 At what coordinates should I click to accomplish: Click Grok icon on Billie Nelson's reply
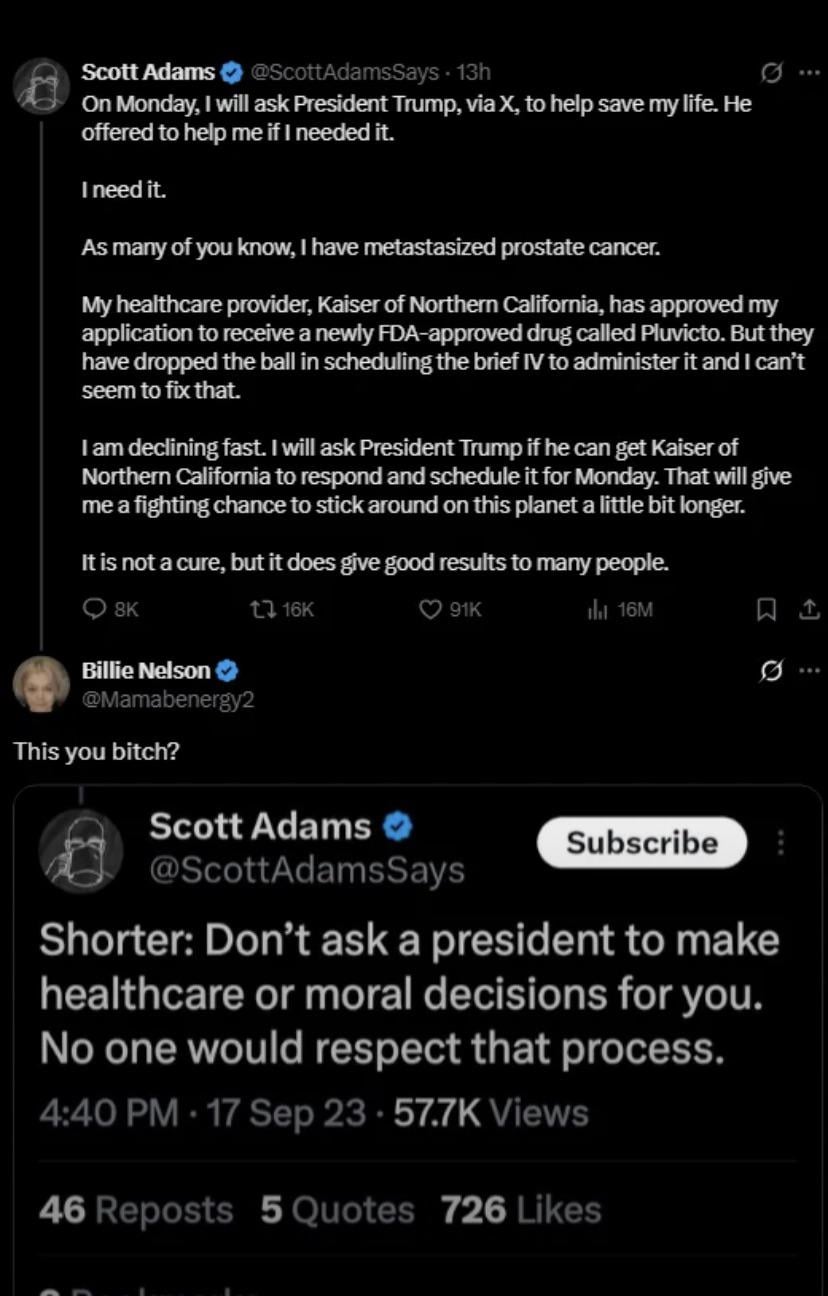pos(771,670)
